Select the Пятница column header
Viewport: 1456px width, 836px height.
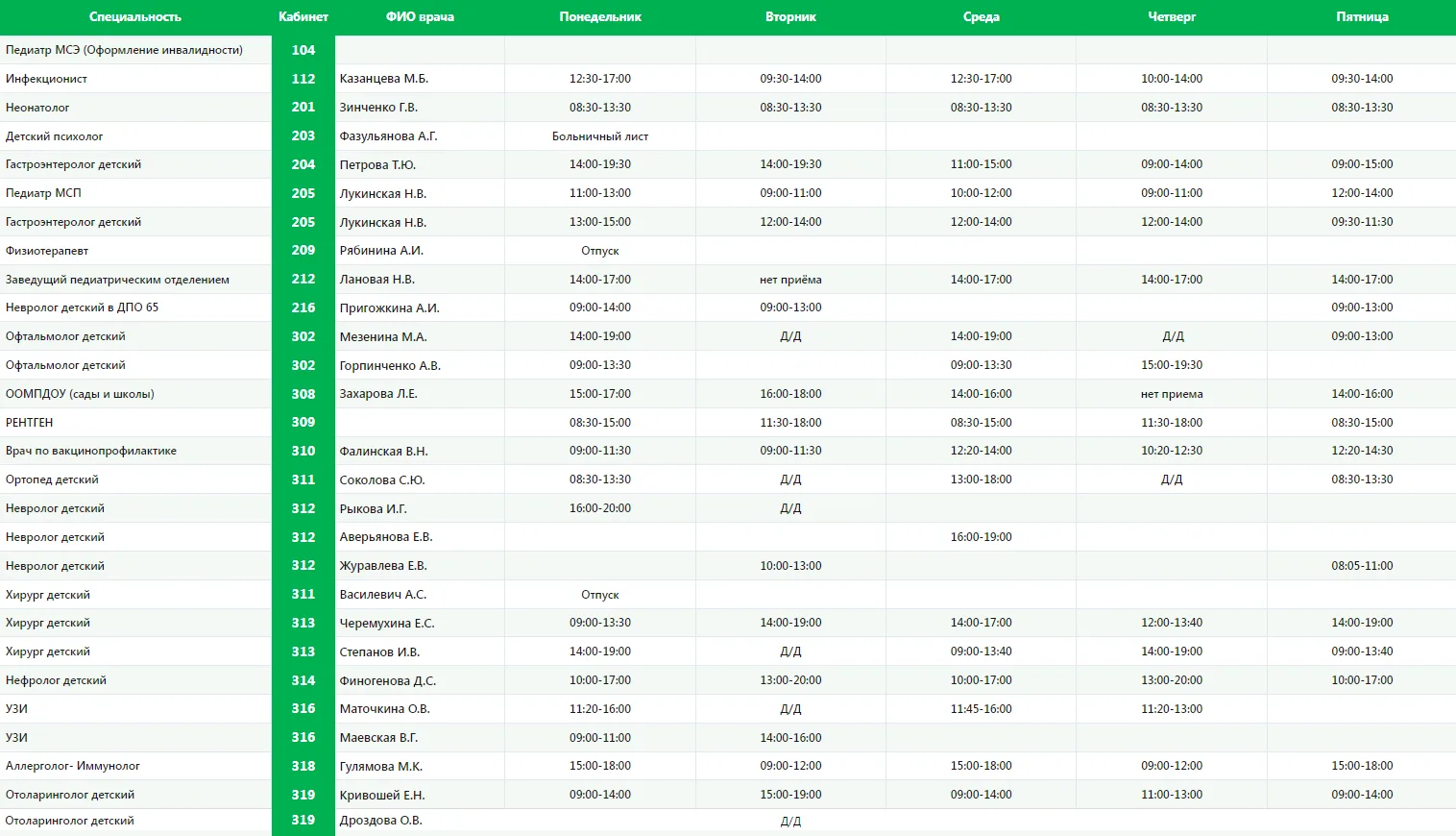(x=1362, y=17)
